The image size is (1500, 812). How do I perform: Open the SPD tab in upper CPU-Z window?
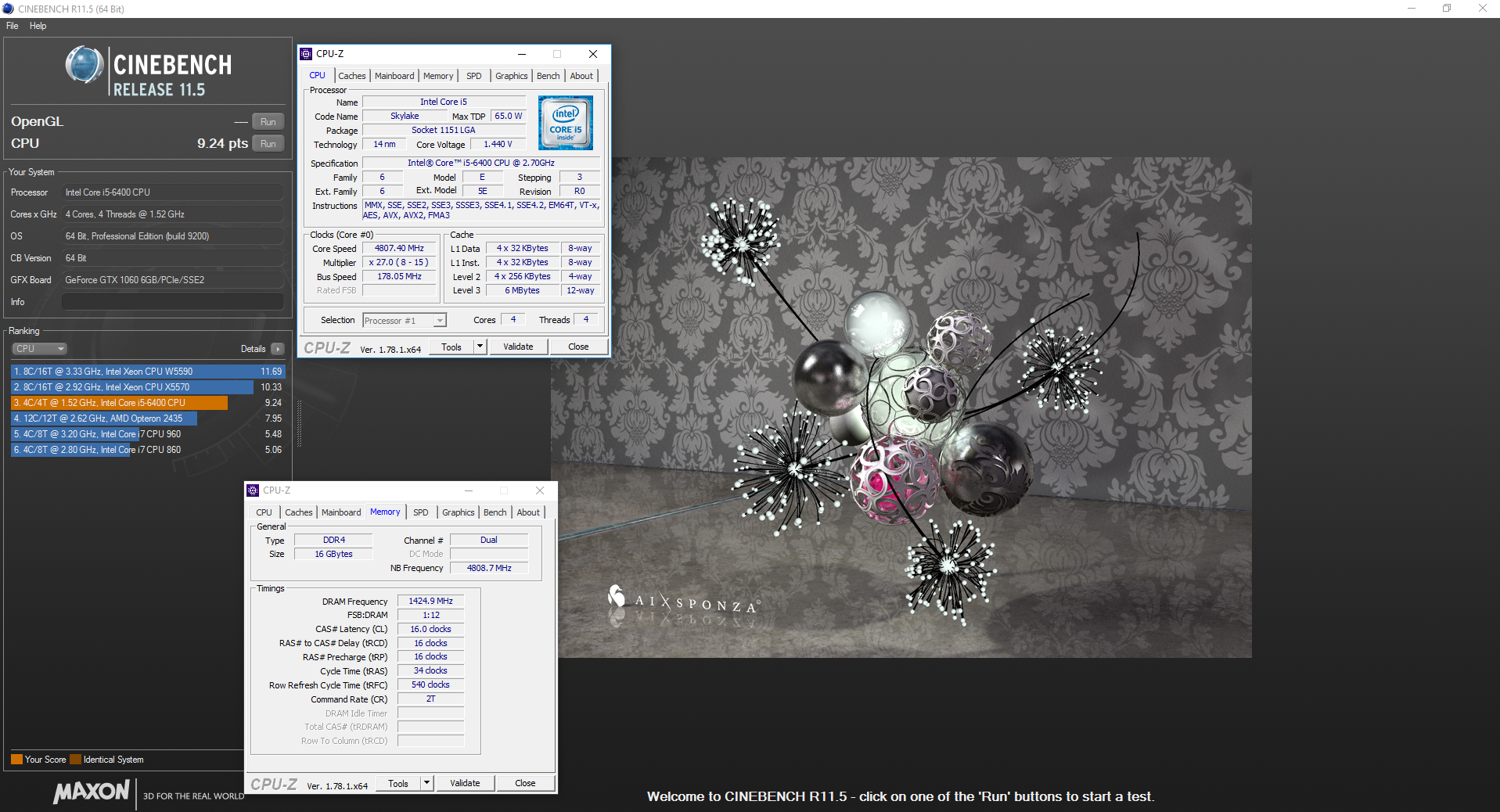(474, 76)
